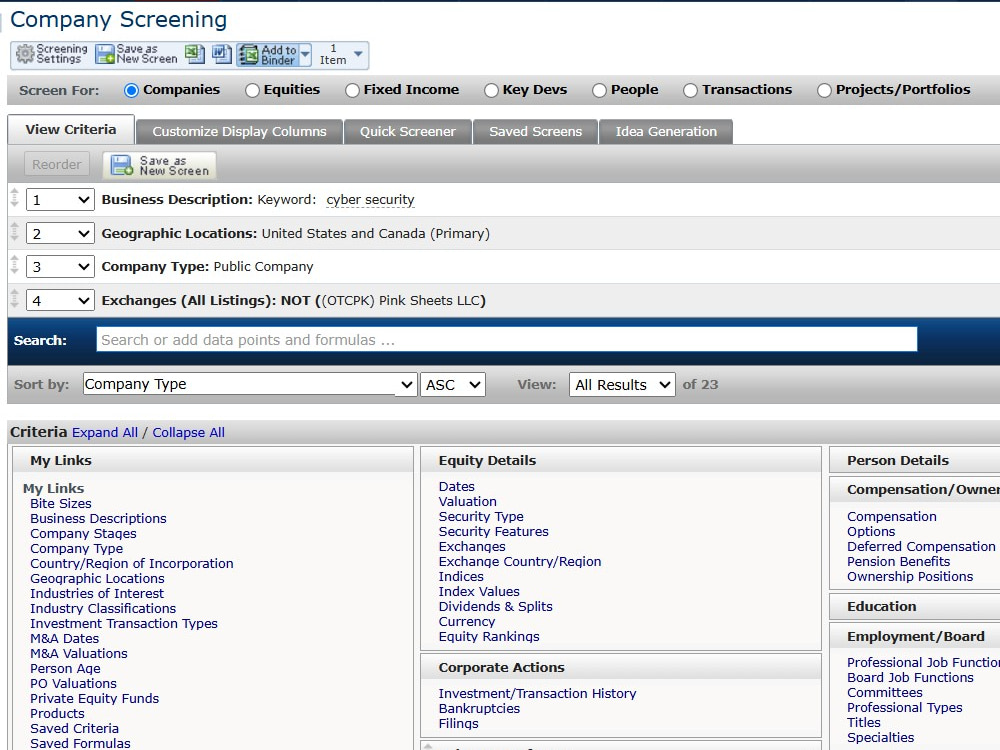Screen dimensions: 1000x750
Task: Select the People radio button
Action: tap(599, 91)
